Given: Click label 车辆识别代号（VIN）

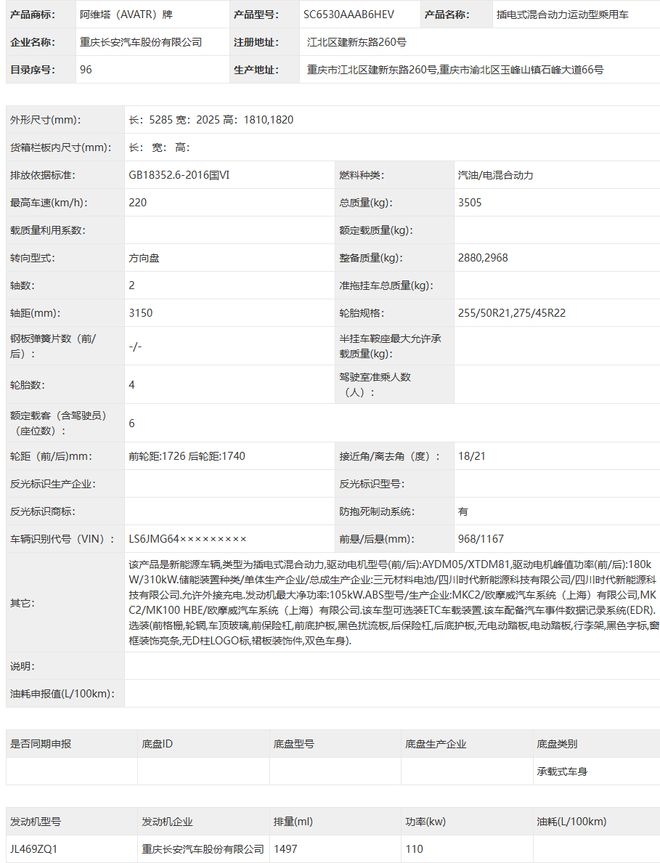Looking at the screenshot, I should [x=62, y=539].
